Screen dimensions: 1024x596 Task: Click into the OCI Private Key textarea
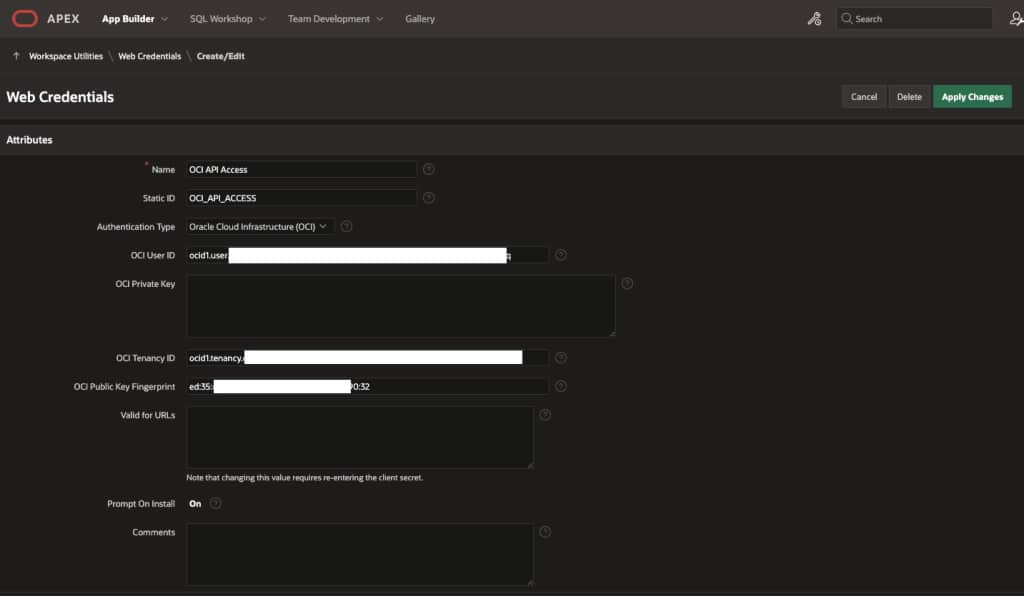click(400, 306)
